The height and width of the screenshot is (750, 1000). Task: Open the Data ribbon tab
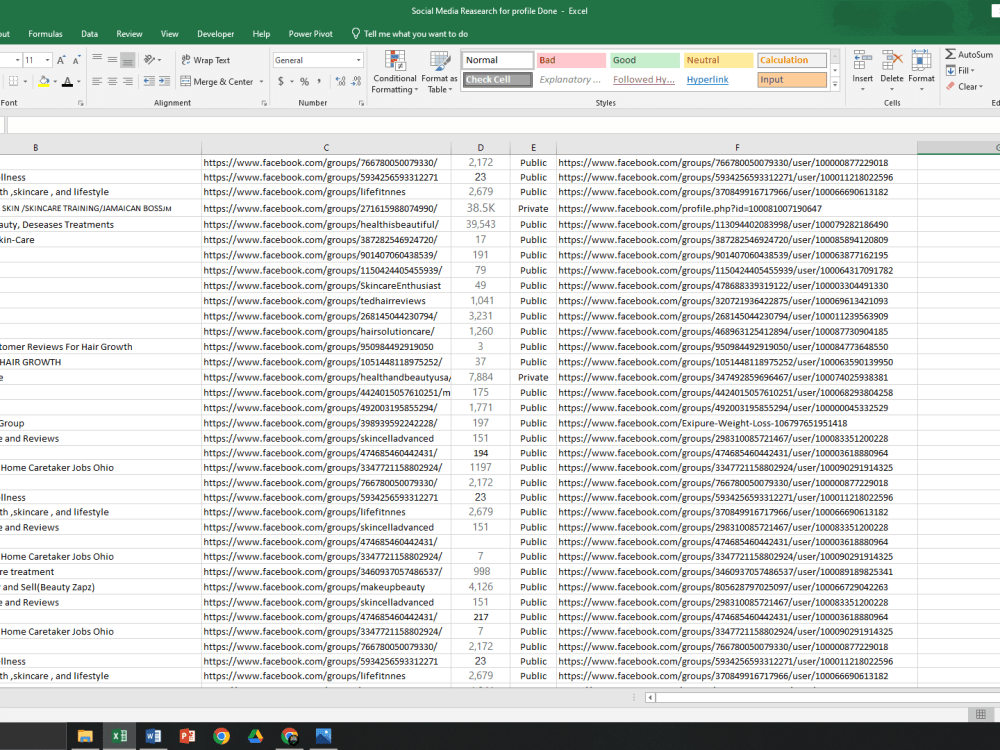[89, 34]
